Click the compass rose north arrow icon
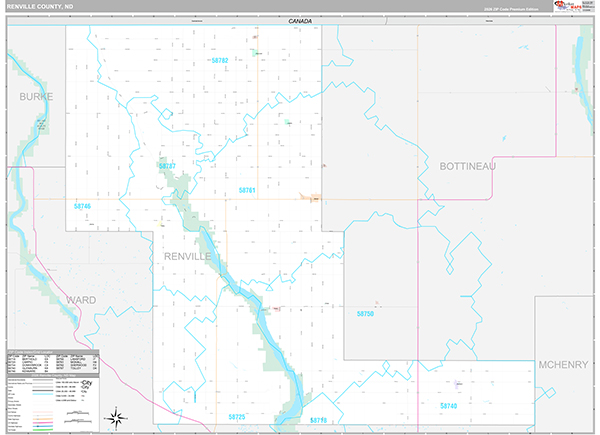This screenshot has width=600, height=435. pyautogui.click(x=117, y=416)
